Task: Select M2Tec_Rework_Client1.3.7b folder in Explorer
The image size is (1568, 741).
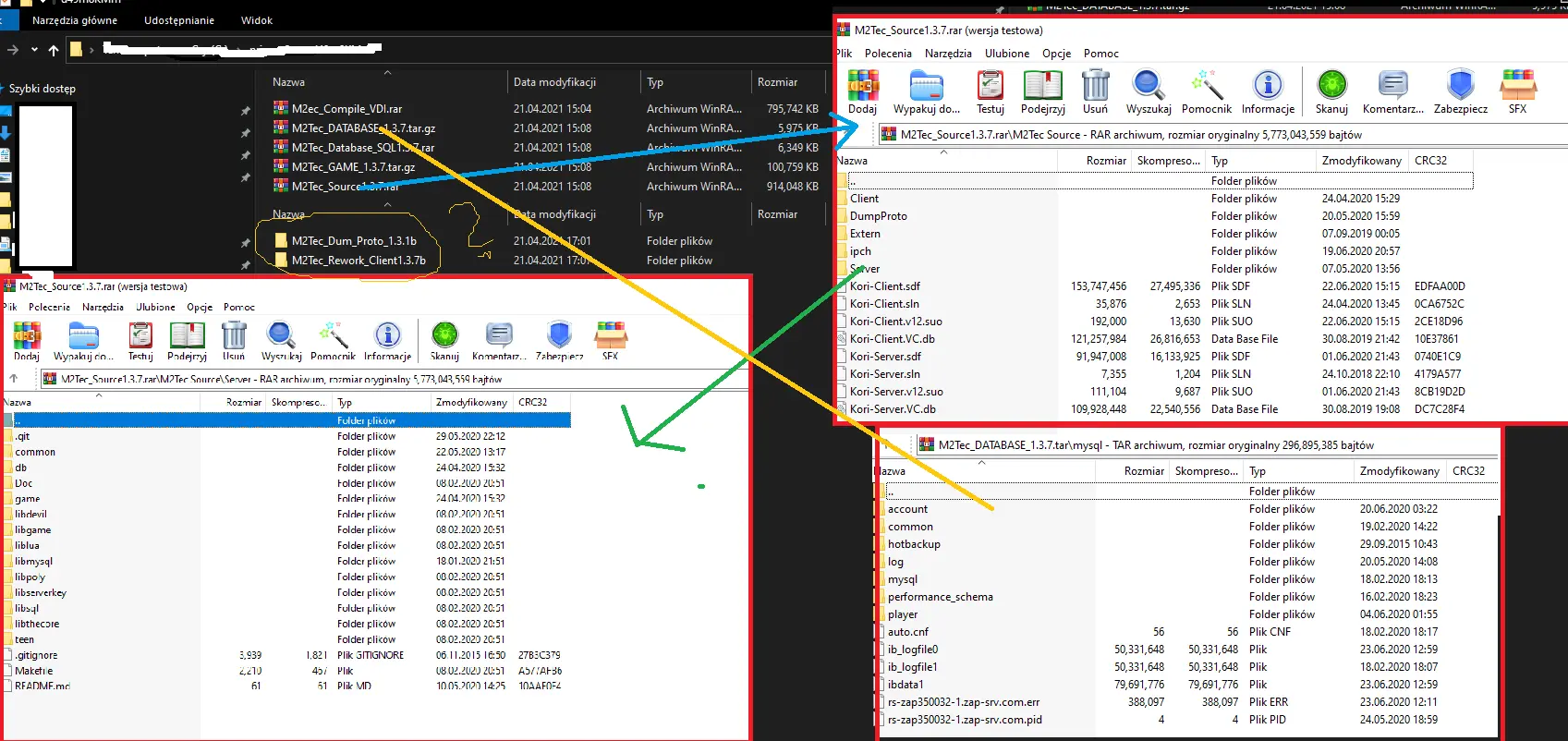Action: (359, 261)
